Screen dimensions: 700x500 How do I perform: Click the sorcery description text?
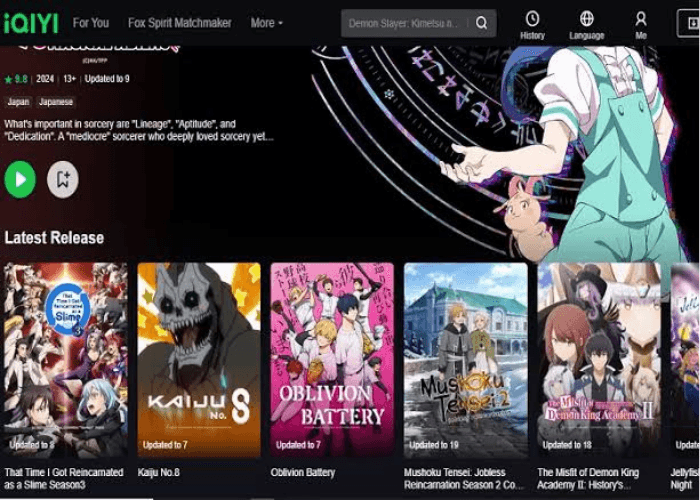click(x=138, y=130)
